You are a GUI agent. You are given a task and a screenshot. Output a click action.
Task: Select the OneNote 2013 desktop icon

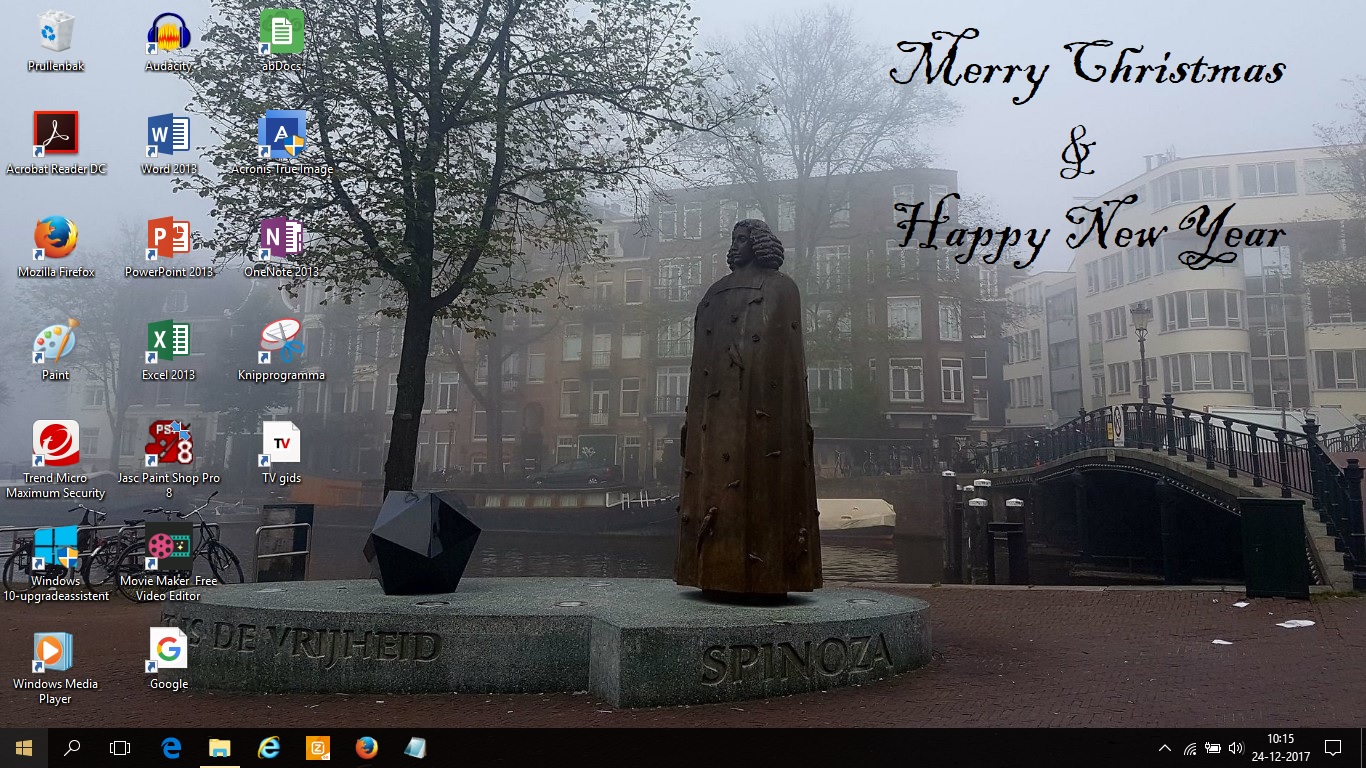(x=281, y=239)
